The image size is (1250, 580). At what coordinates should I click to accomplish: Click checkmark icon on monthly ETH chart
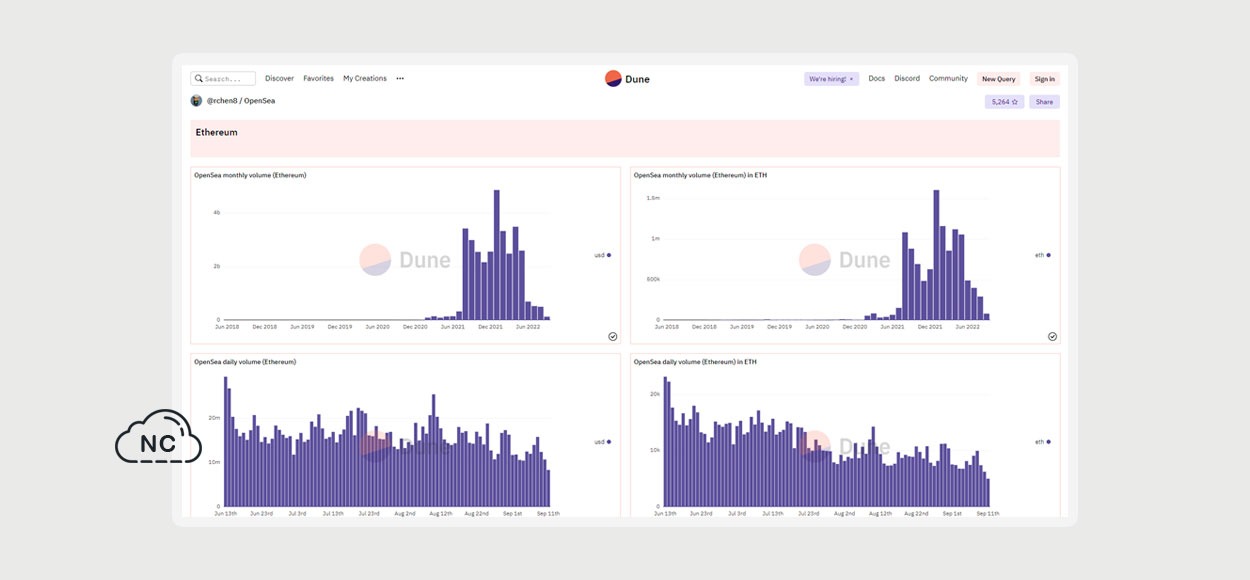(x=1052, y=337)
